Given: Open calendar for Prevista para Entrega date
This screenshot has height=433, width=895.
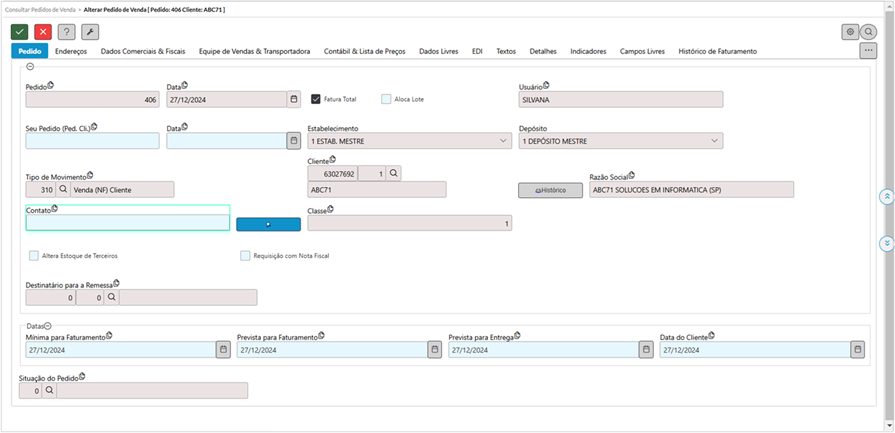Looking at the screenshot, I should 646,350.
